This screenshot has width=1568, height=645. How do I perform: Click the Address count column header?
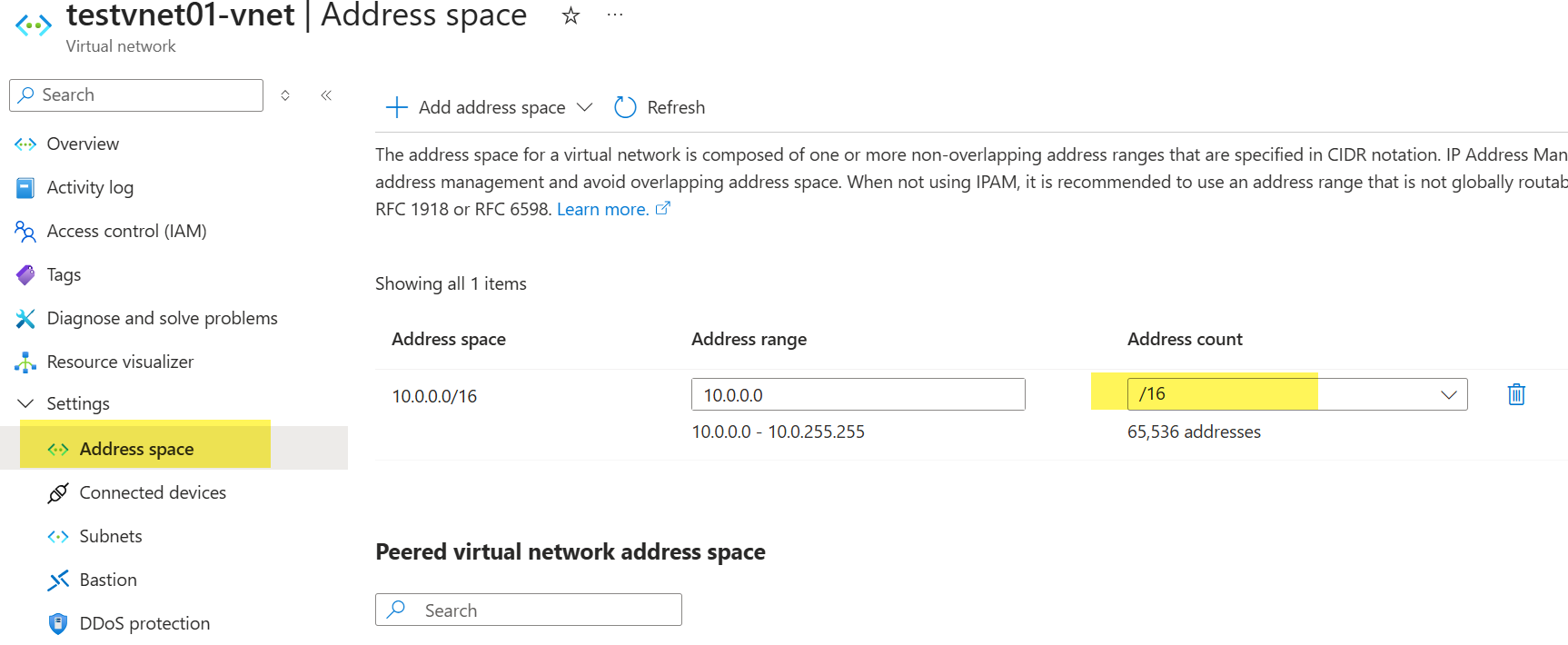[1185, 339]
